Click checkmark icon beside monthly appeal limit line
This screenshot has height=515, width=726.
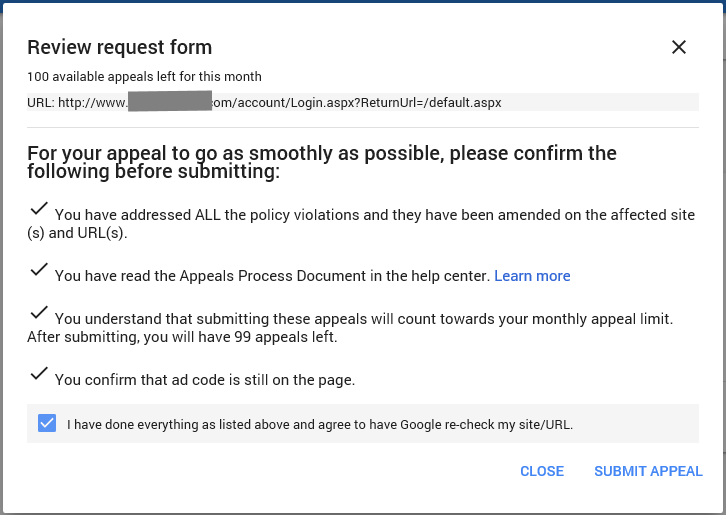39,312
